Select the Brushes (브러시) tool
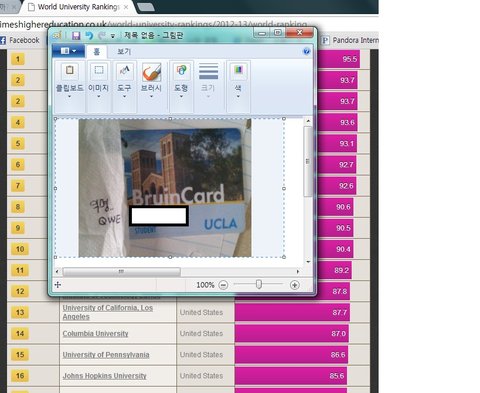 [x=152, y=72]
